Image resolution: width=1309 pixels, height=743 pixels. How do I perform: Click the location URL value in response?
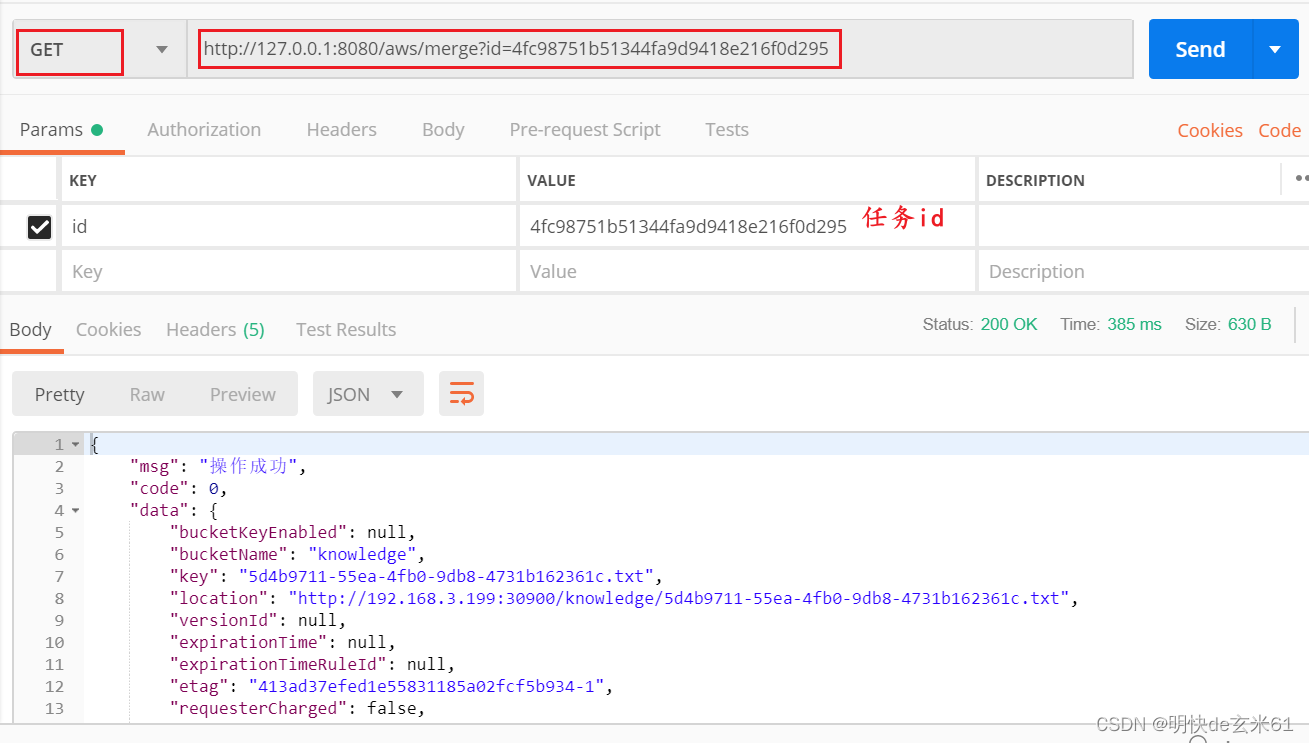pos(679,598)
